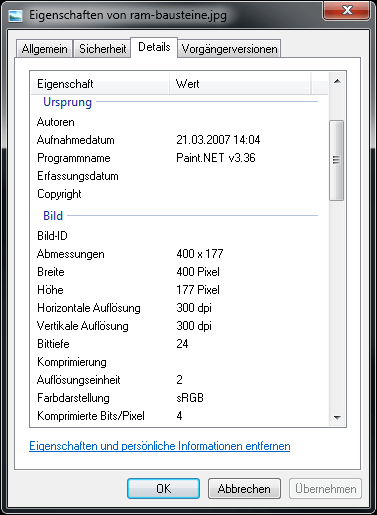Close the properties dialog with the X button
Viewport: 377px width, 515px height.
[346, 10]
